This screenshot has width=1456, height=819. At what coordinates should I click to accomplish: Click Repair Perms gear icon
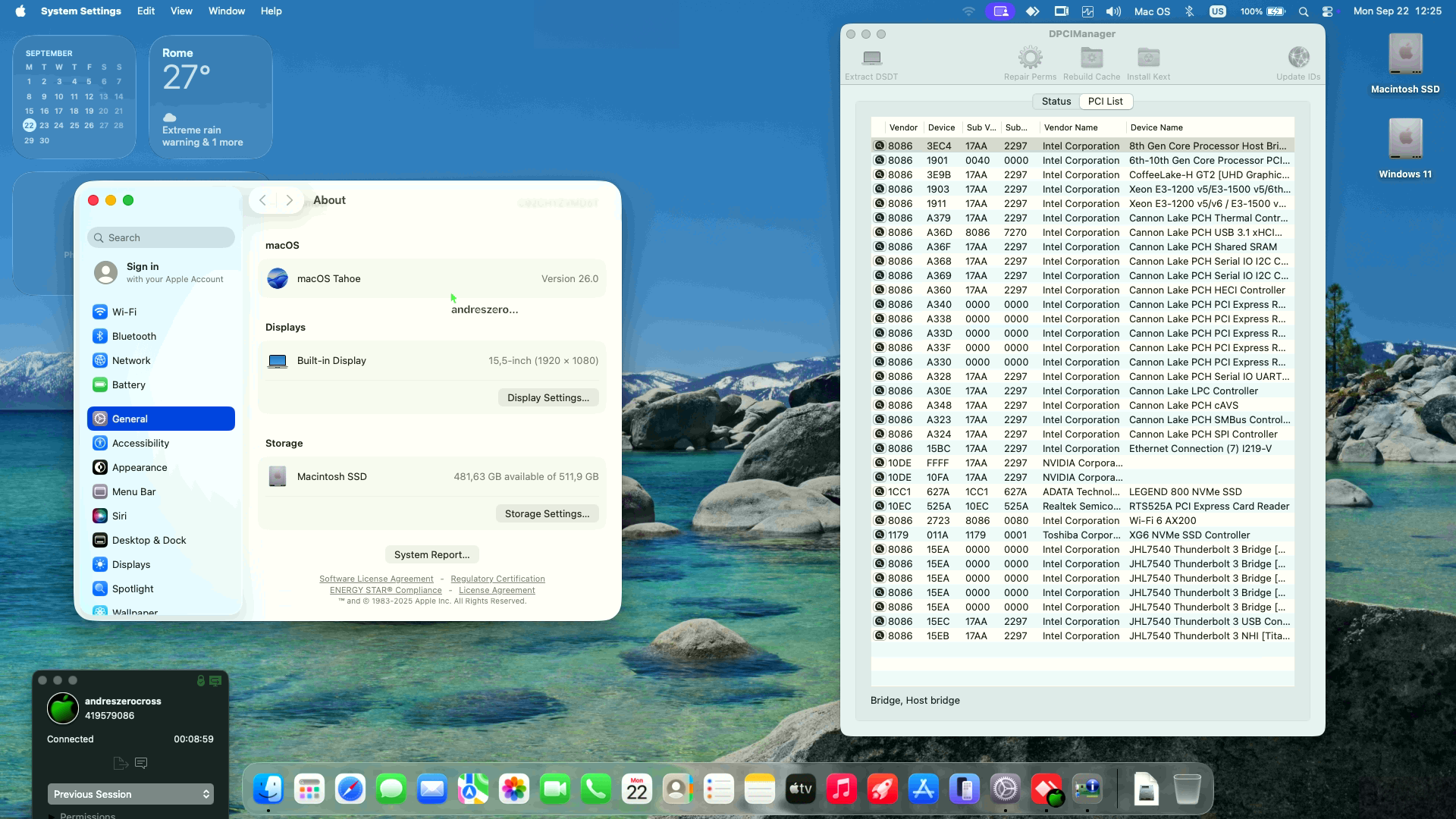coord(1030,58)
